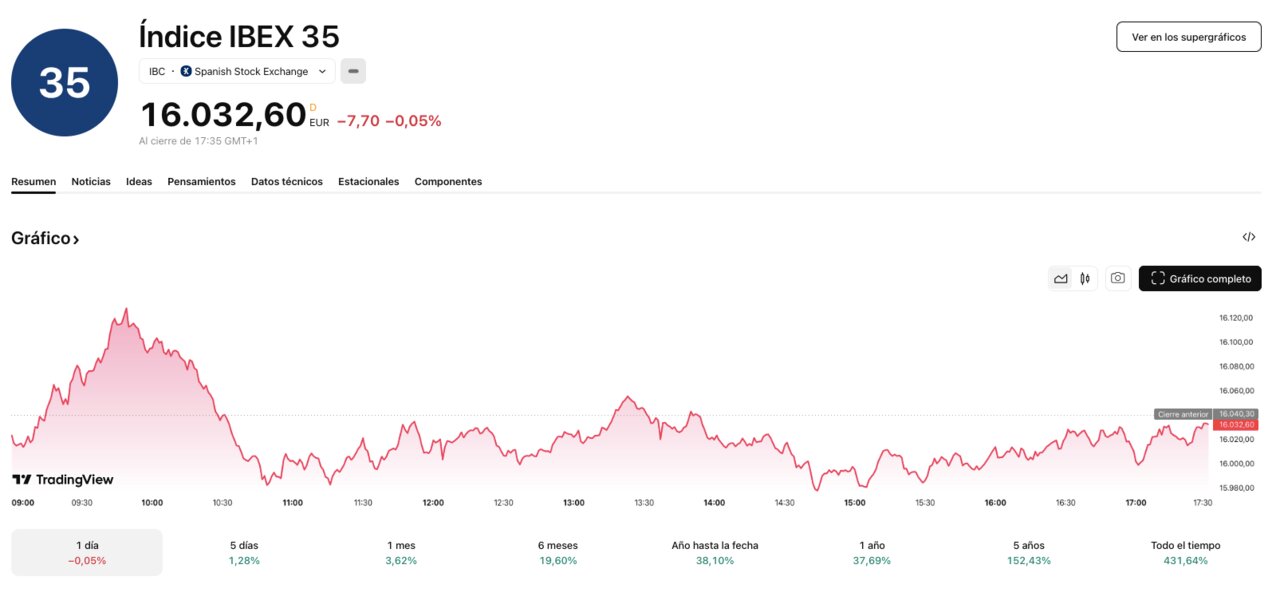Click the IBEX 35 circular logo
The image size is (1280, 604).
pos(64,81)
